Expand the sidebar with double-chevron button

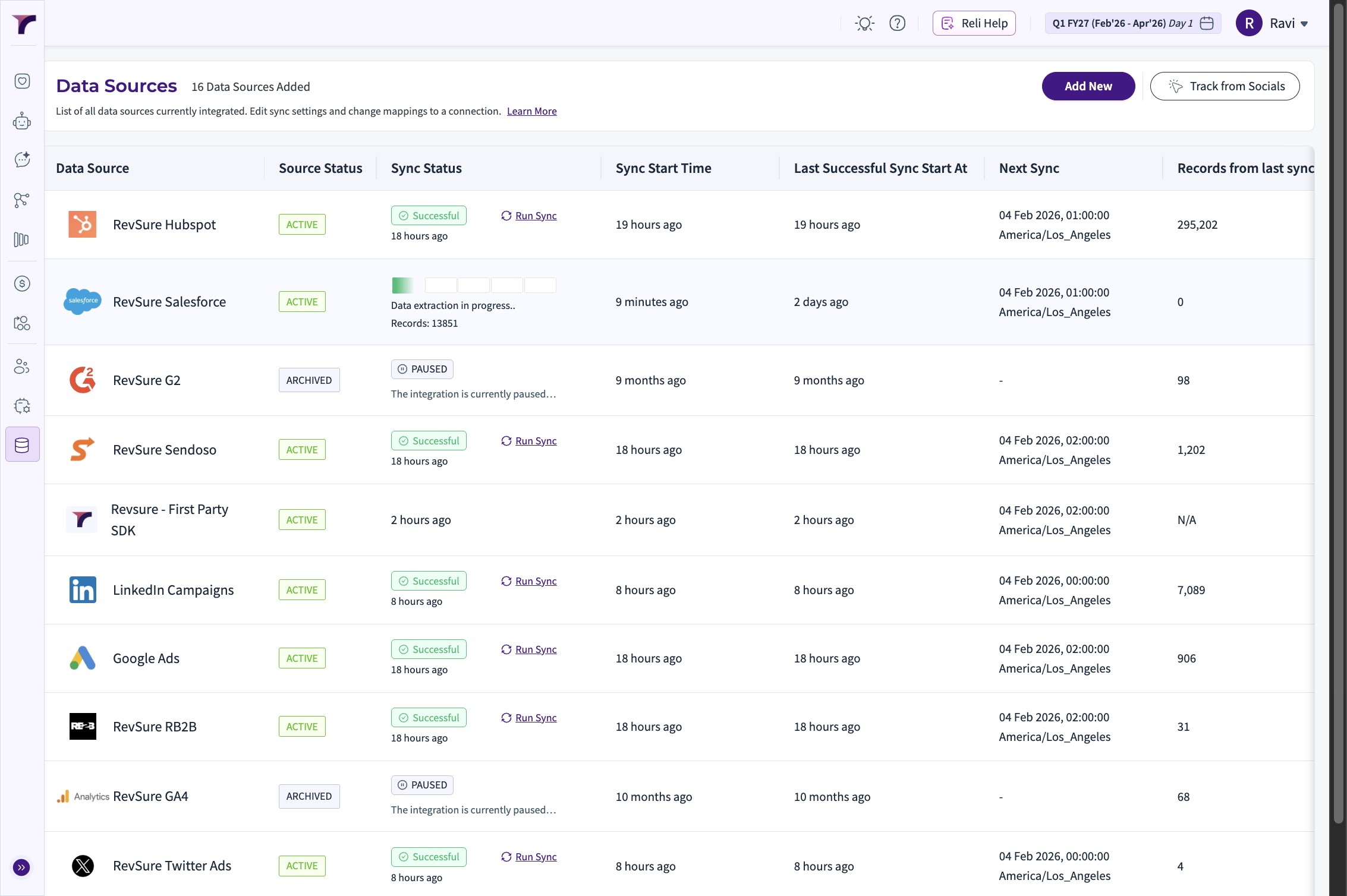[21, 867]
